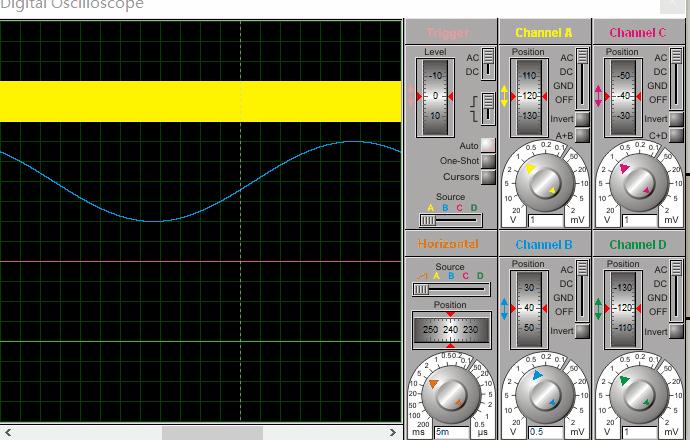Click the Horizontal timebase knob
The height and width of the screenshot is (440, 690).
tap(451, 393)
